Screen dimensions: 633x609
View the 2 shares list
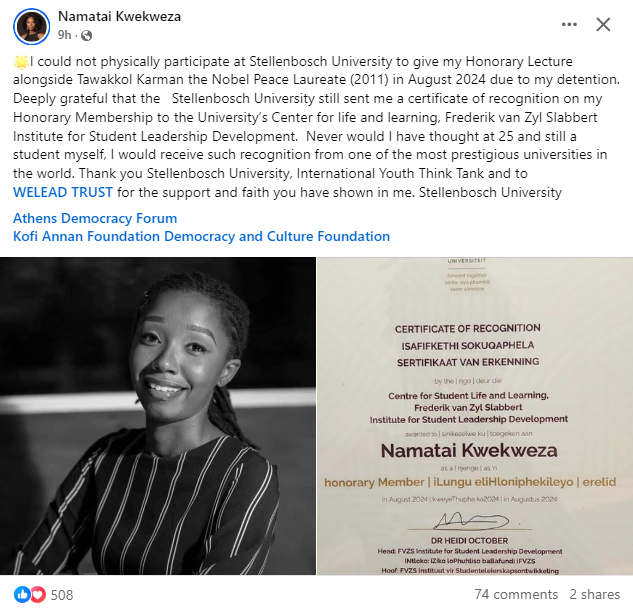[x=595, y=594]
